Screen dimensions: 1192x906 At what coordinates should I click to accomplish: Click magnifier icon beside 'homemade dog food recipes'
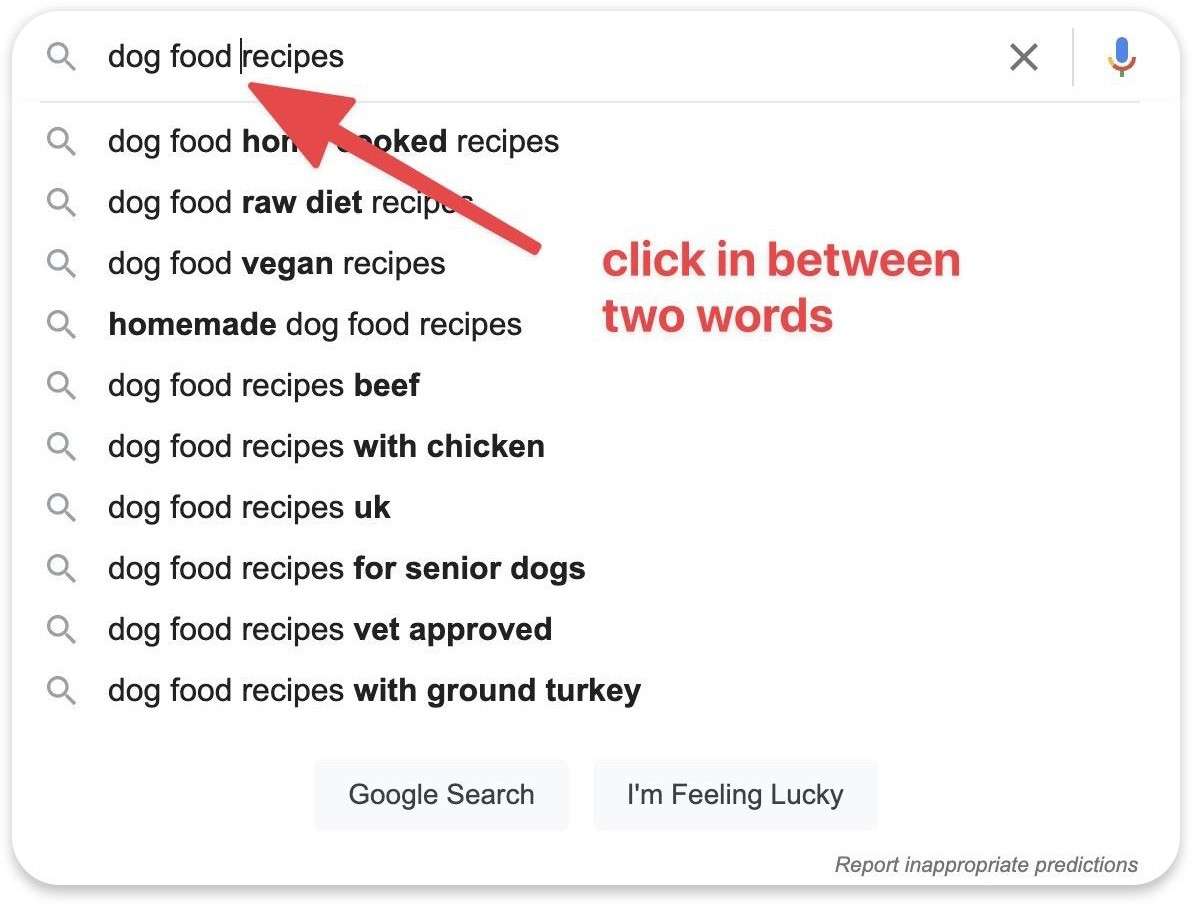click(x=62, y=324)
